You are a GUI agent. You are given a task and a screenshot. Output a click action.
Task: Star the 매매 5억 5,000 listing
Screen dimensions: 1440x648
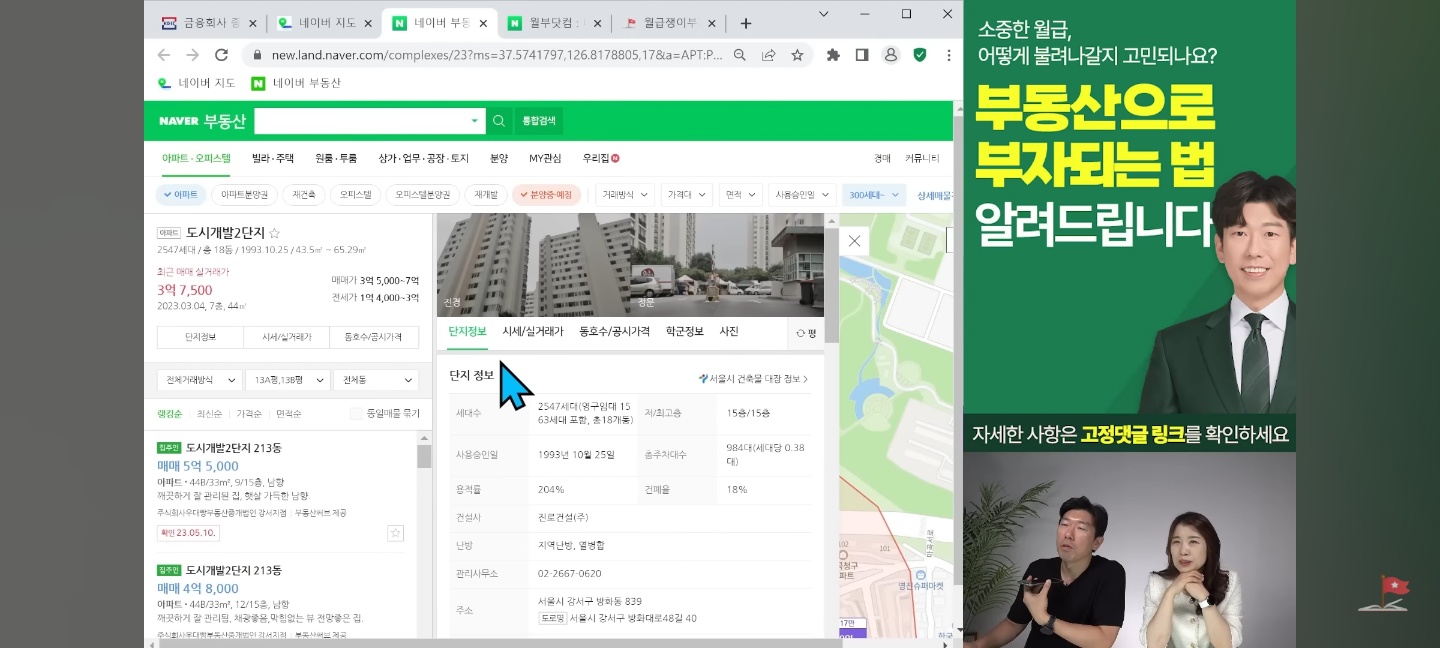395,533
